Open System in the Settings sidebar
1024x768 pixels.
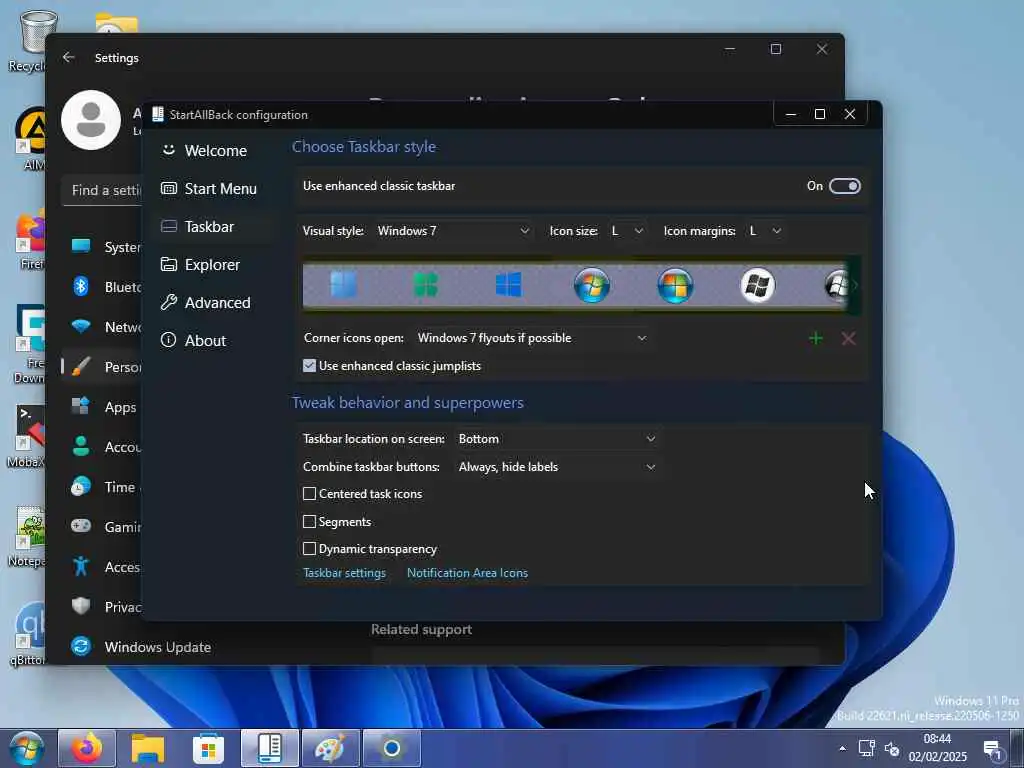pyautogui.click(x=102, y=247)
